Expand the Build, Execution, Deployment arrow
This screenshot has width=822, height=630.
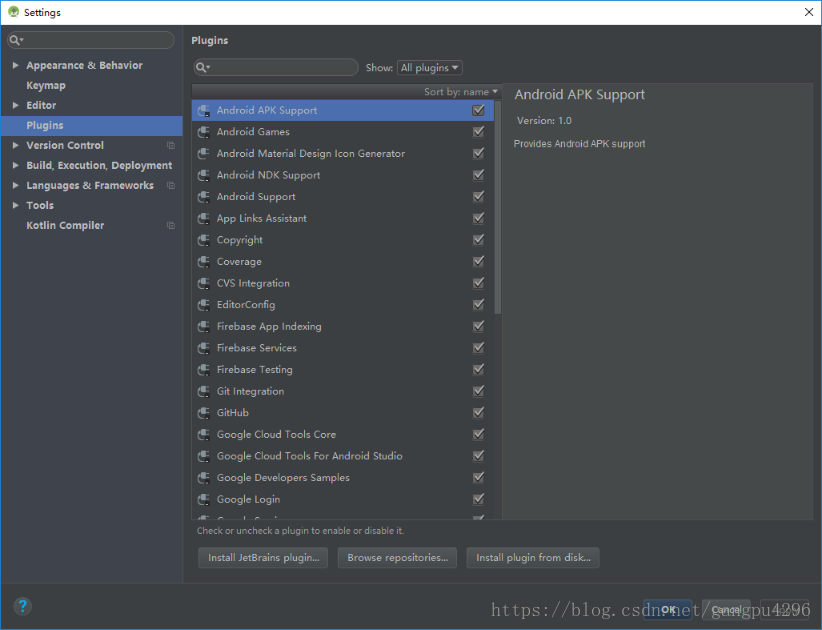click(15, 165)
